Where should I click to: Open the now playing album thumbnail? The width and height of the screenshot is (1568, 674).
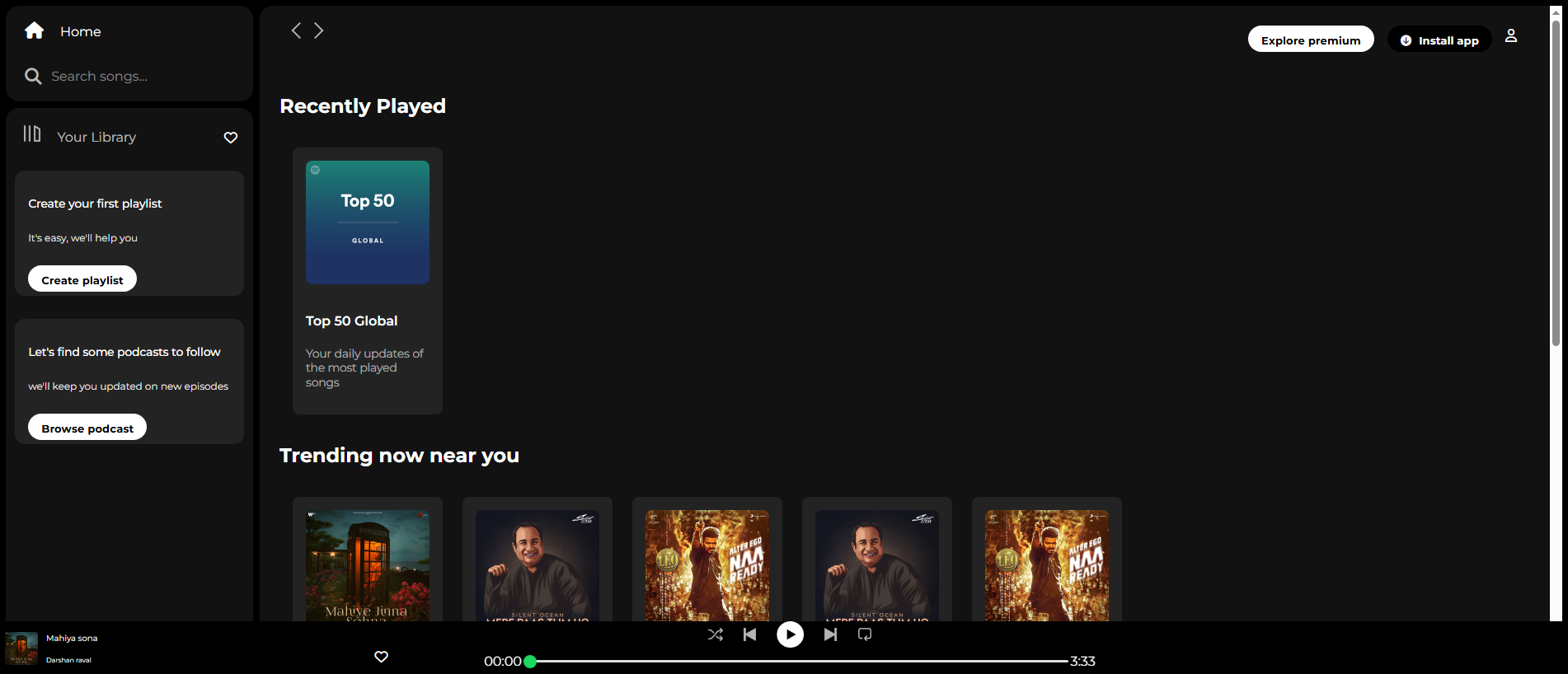21,648
